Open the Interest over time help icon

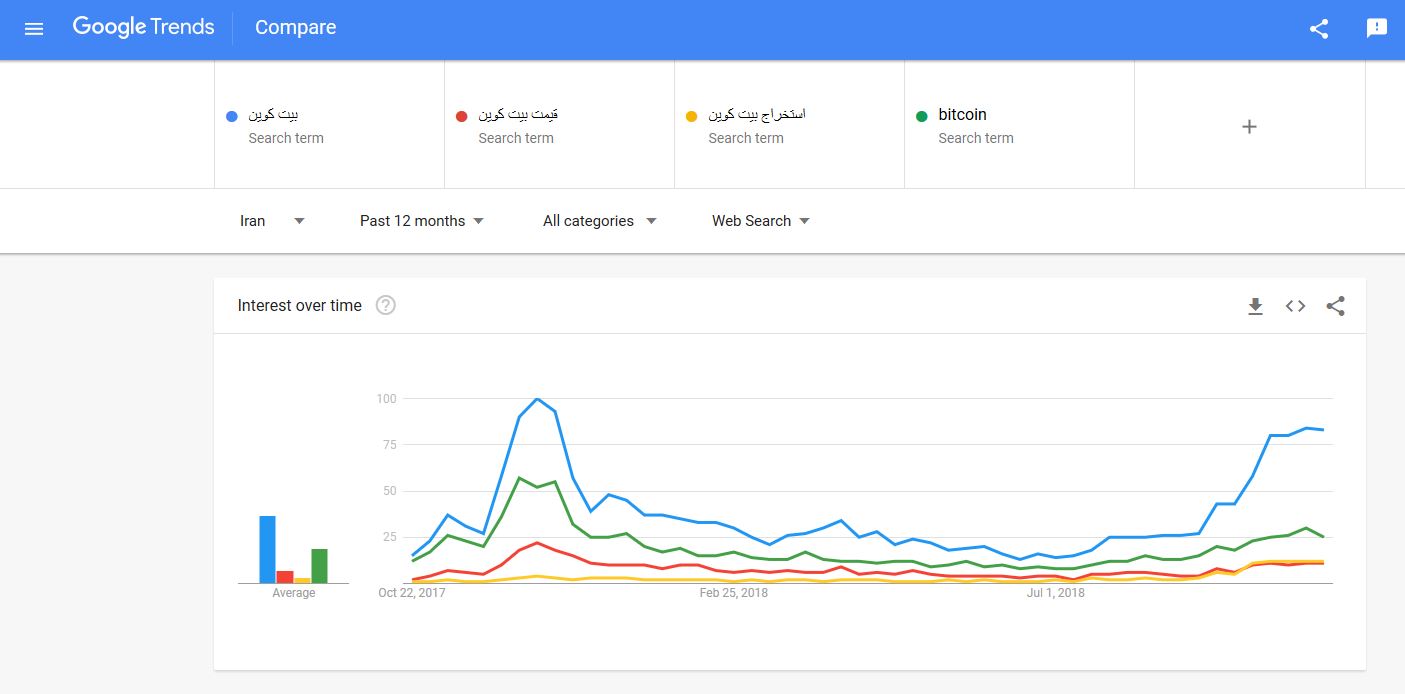pos(385,306)
